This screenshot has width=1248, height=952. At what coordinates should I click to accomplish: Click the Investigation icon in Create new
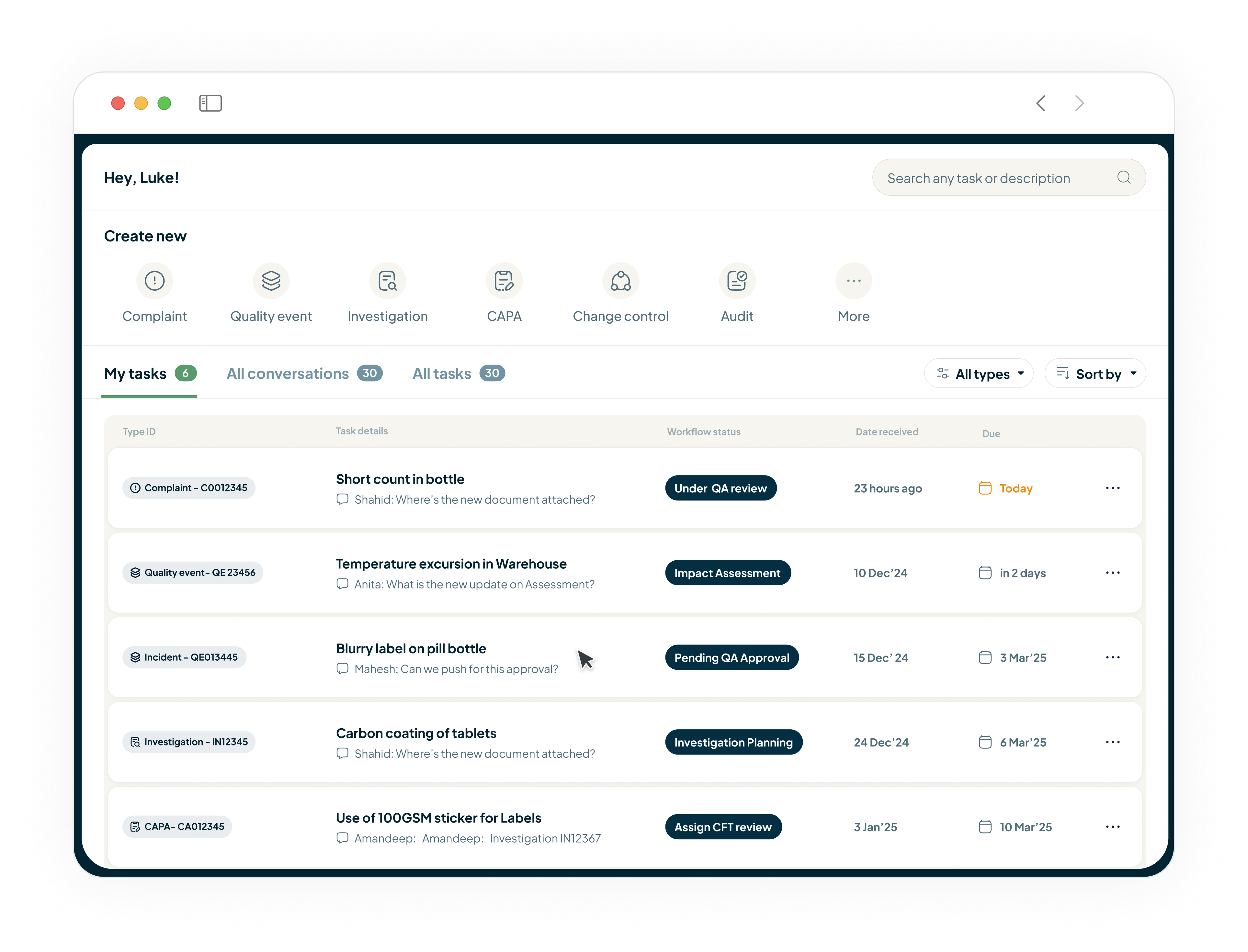(388, 281)
